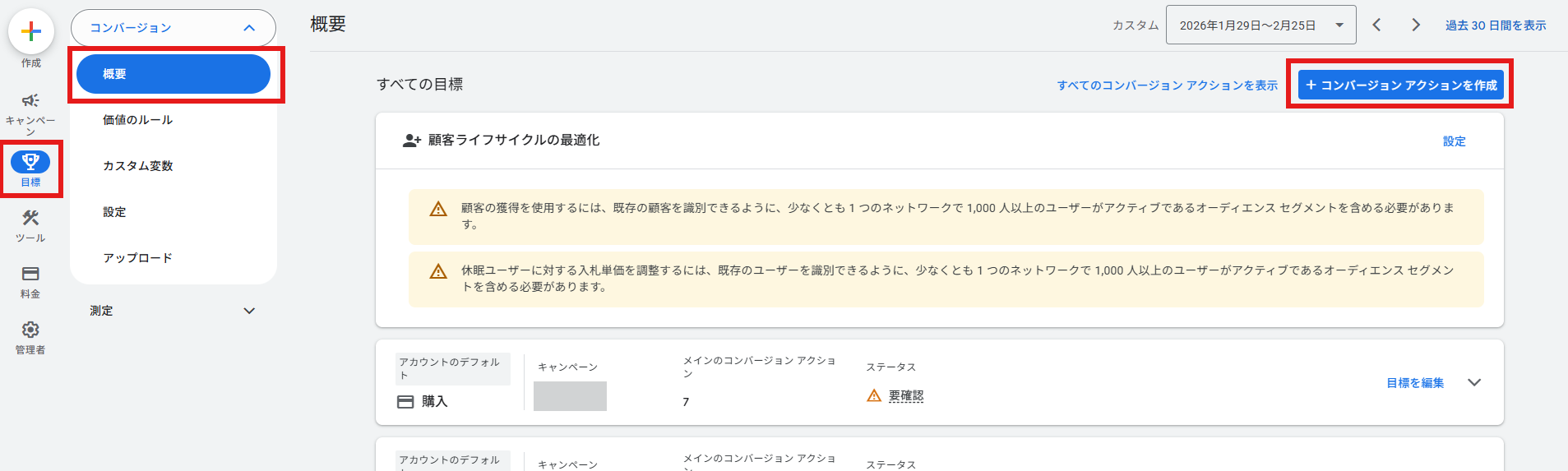The height and width of the screenshot is (471, 1568).
Task: Open Admin via the gear icon
Action: click(30, 330)
